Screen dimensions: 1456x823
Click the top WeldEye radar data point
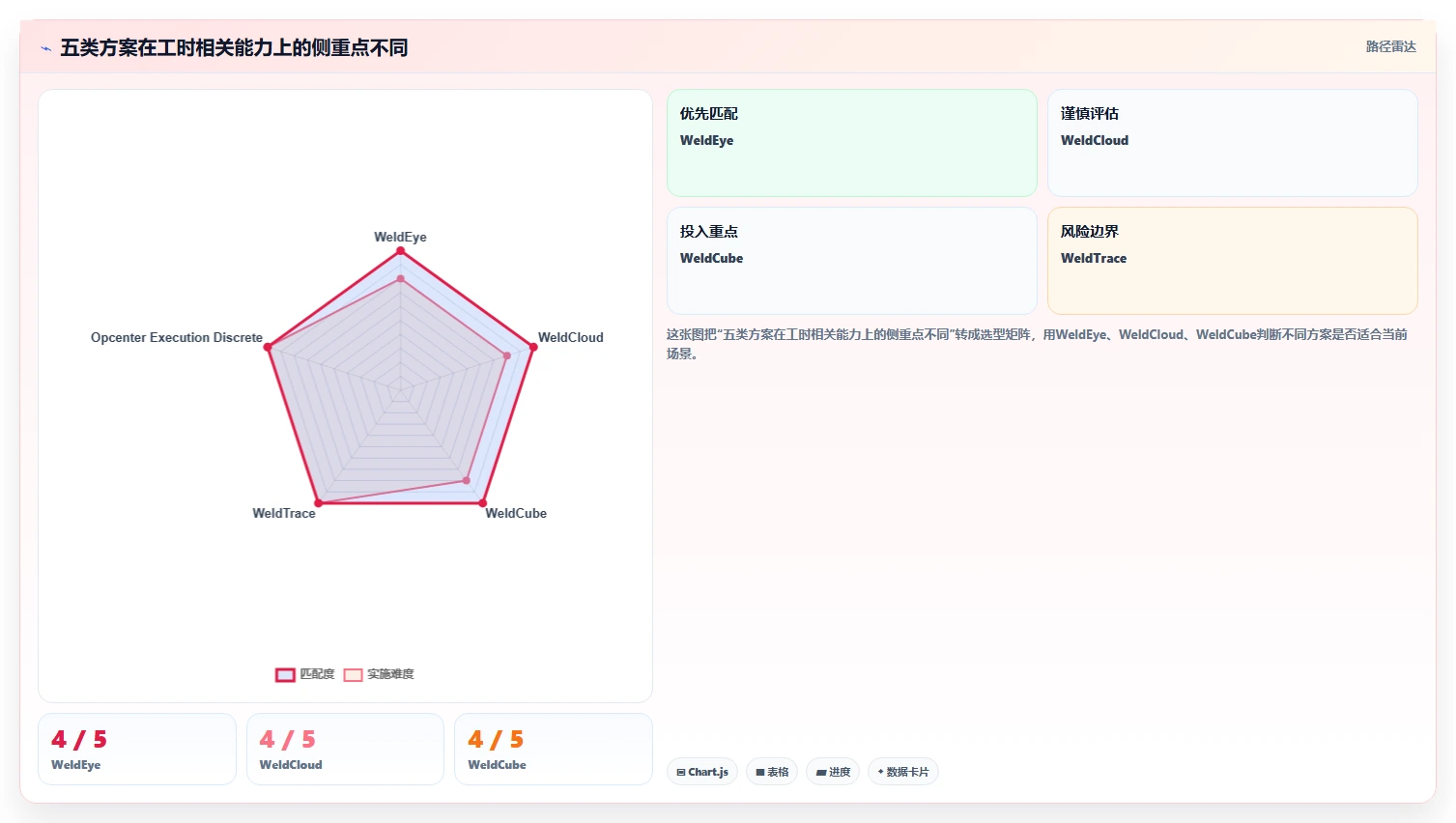[x=400, y=251]
